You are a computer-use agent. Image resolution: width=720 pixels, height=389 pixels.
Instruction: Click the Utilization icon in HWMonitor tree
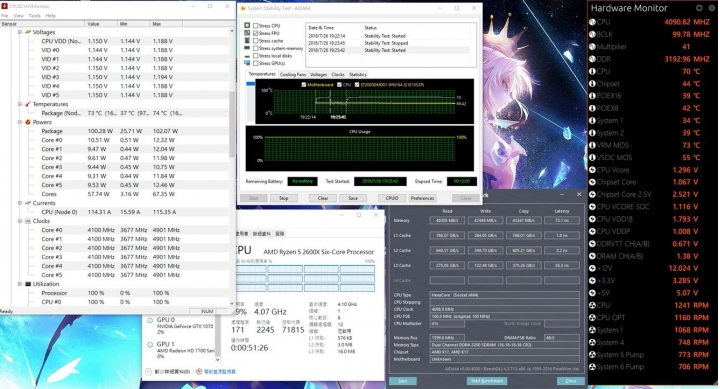point(28,284)
